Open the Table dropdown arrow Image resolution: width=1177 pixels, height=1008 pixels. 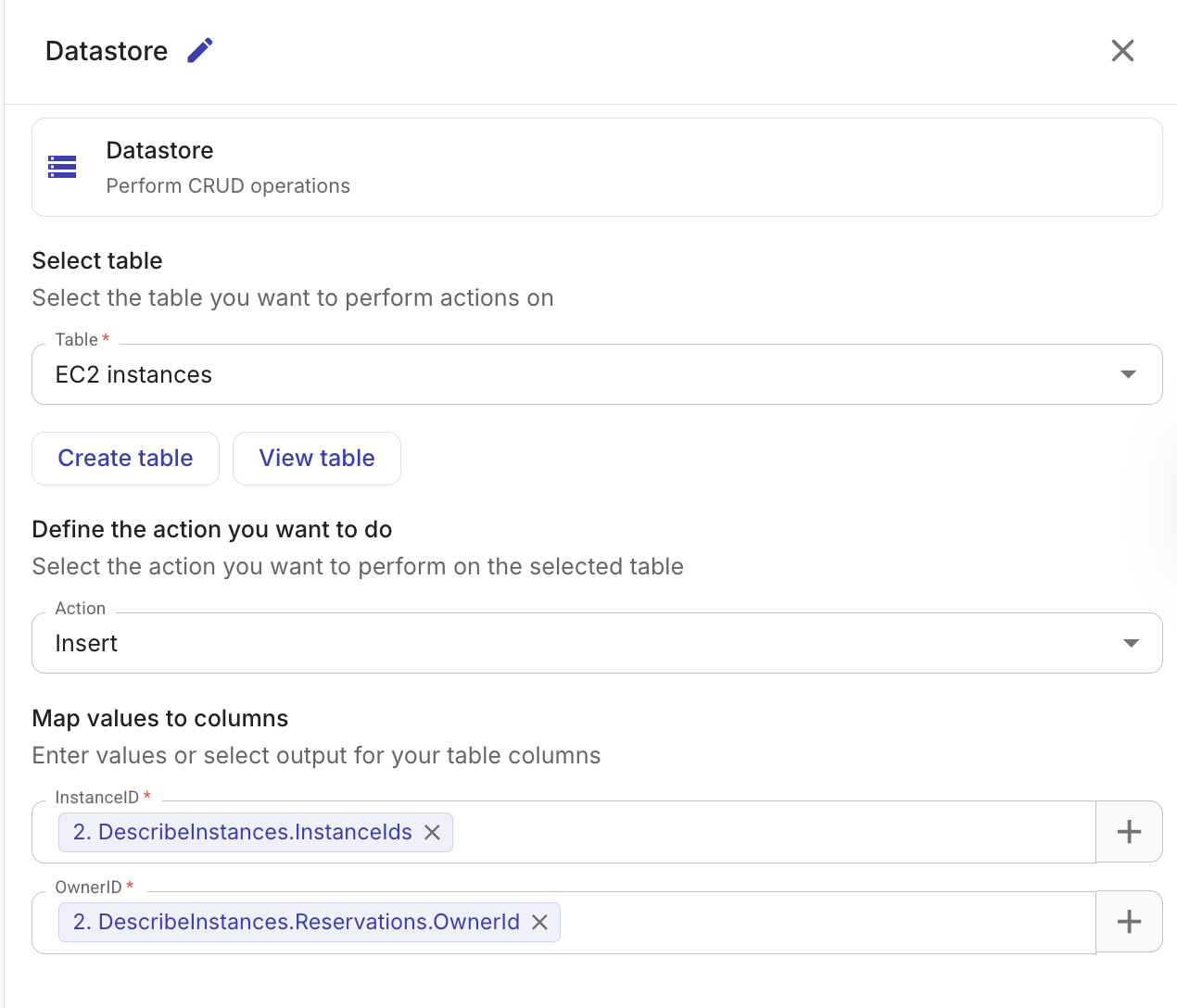(x=1128, y=374)
